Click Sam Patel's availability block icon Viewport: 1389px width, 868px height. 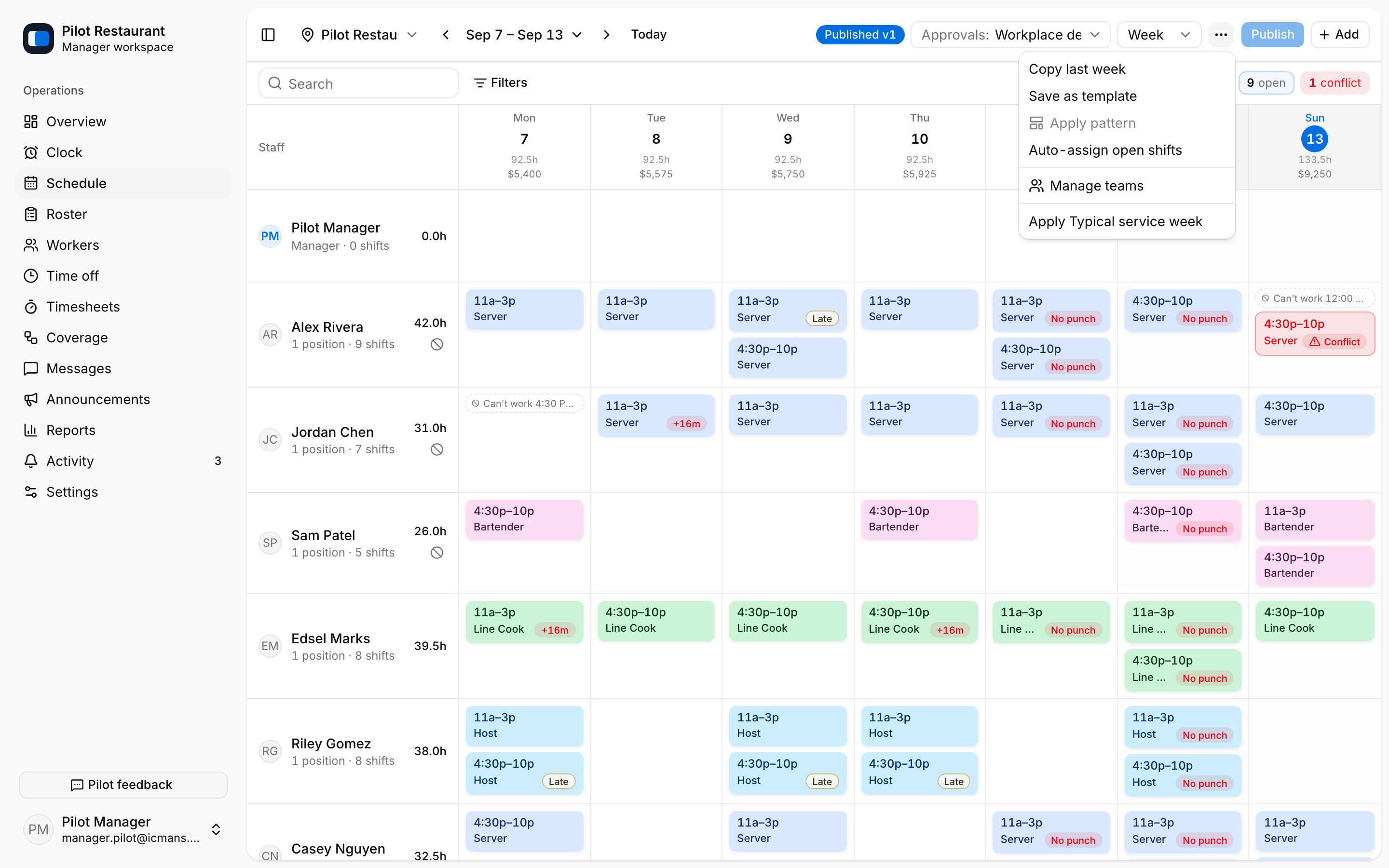pos(437,553)
